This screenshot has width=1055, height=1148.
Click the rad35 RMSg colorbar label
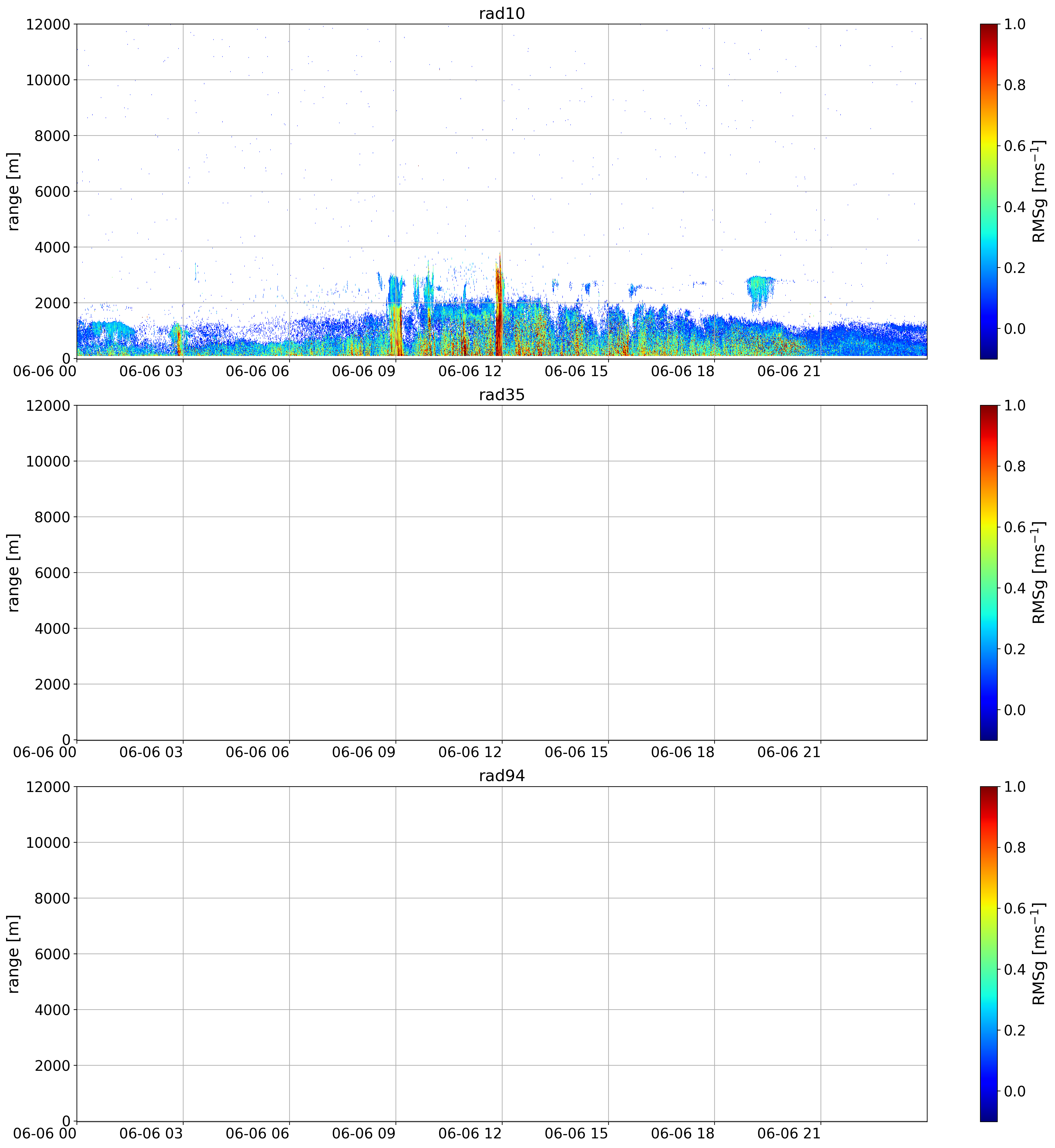pos(1040,573)
